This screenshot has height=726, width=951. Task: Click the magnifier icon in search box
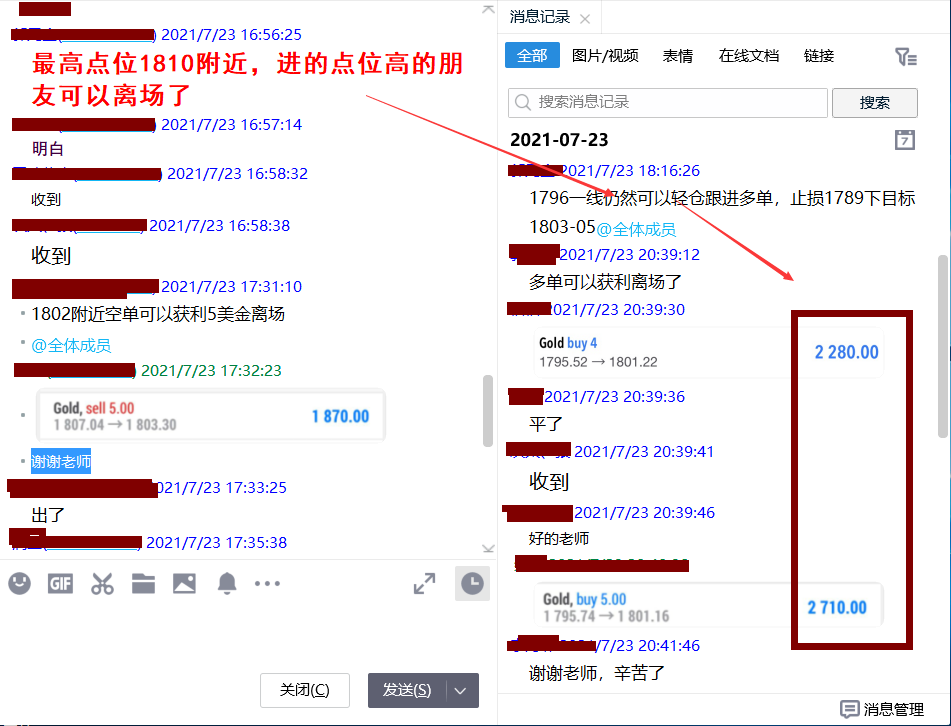click(523, 102)
